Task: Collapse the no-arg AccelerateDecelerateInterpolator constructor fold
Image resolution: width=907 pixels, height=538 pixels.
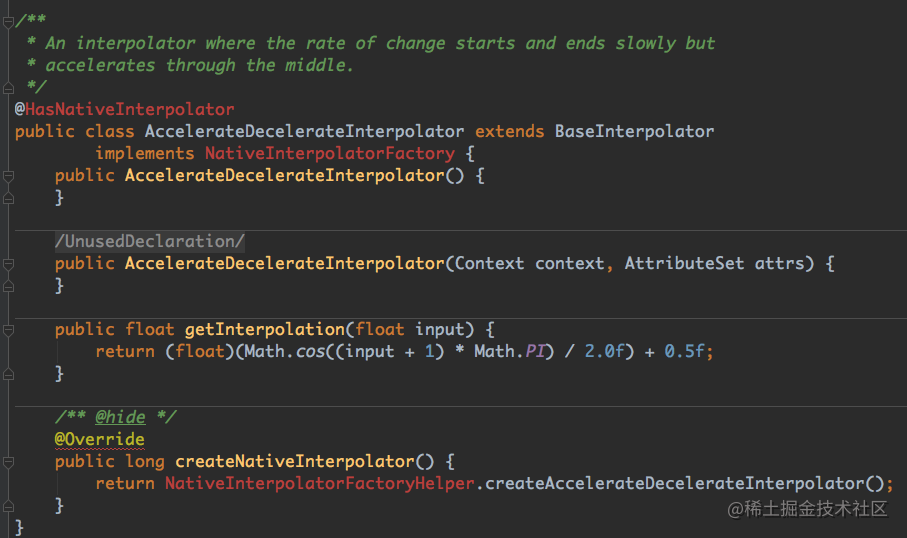Action: (8, 176)
